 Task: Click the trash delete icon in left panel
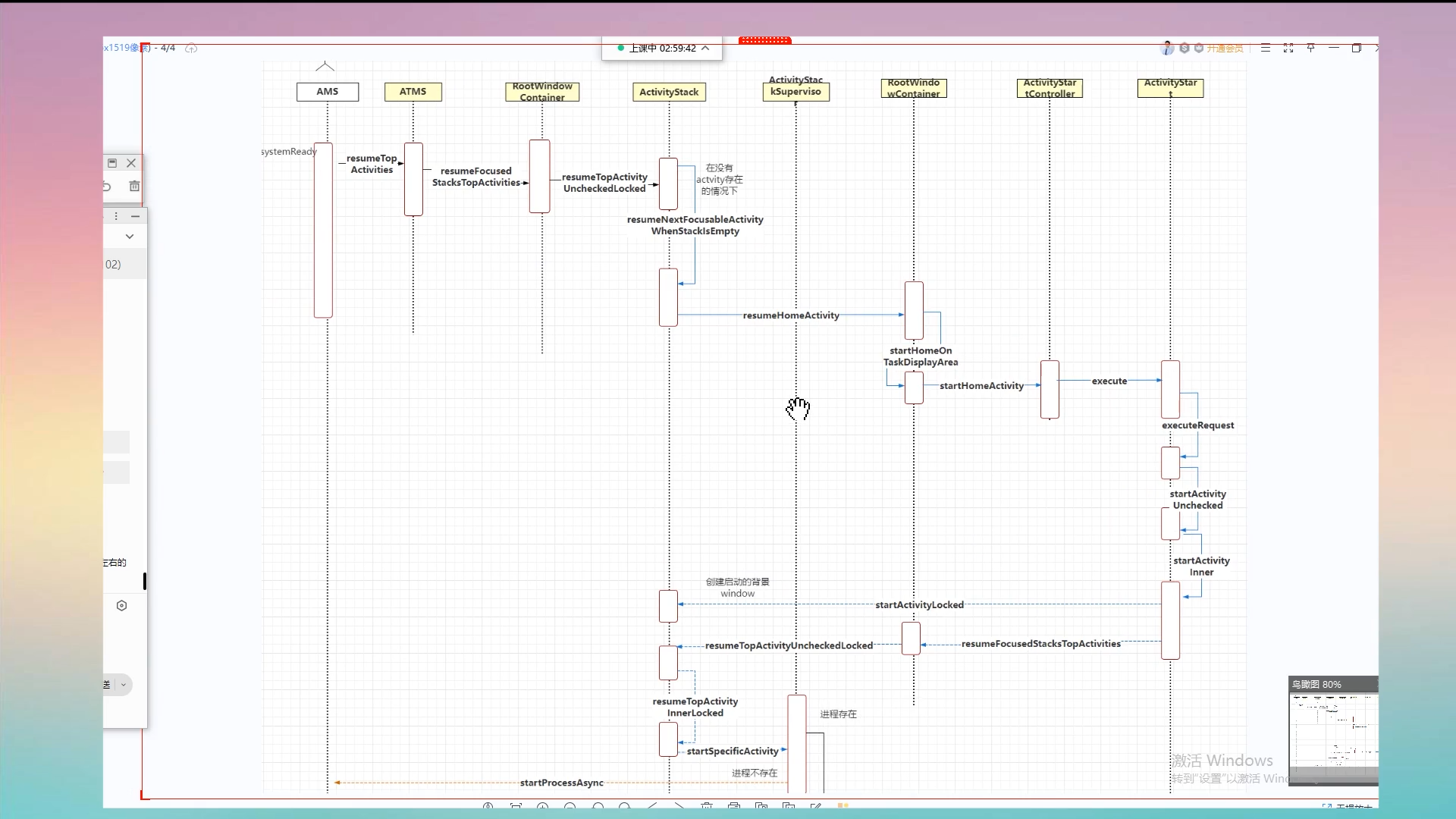(x=134, y=186)
